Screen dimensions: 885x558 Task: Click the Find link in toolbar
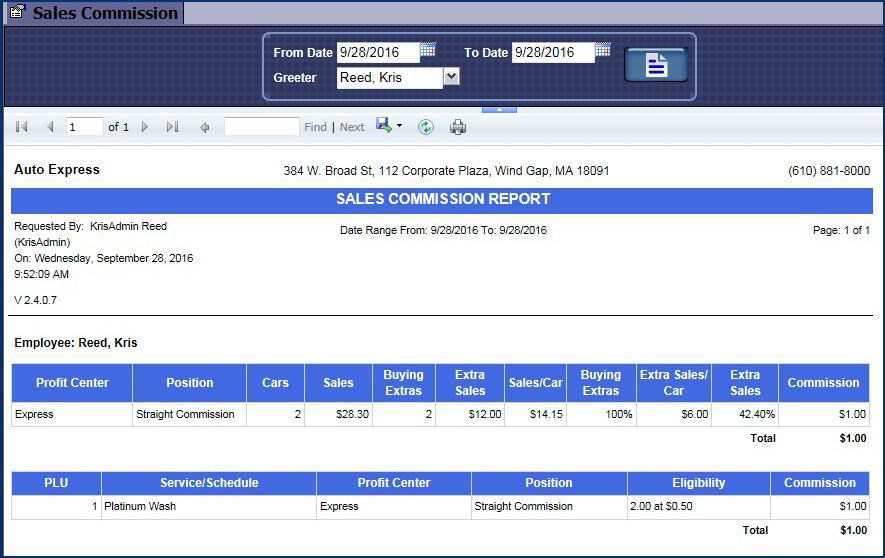(315, 127)
